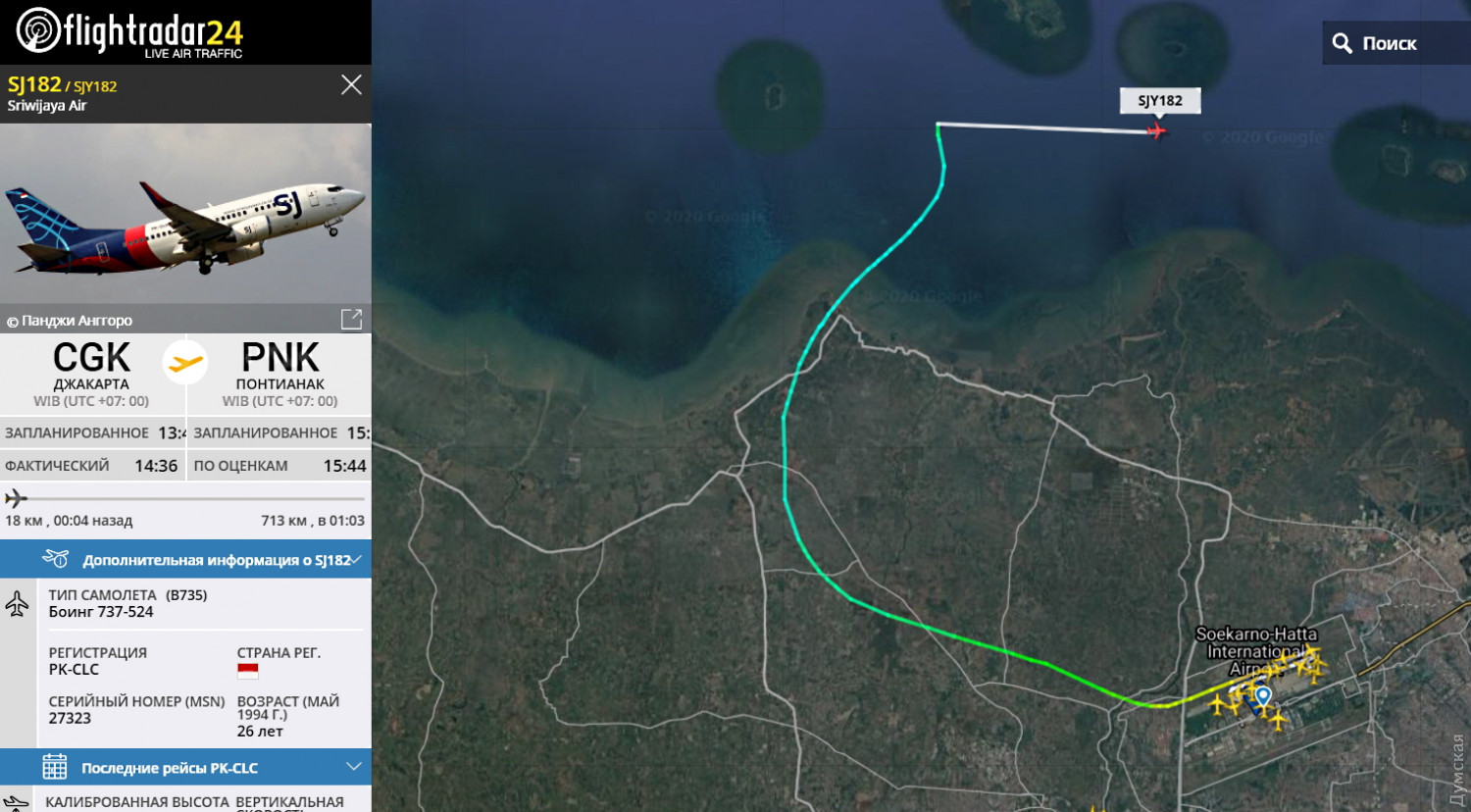Select the CGK departure airport code

(91, 358)
